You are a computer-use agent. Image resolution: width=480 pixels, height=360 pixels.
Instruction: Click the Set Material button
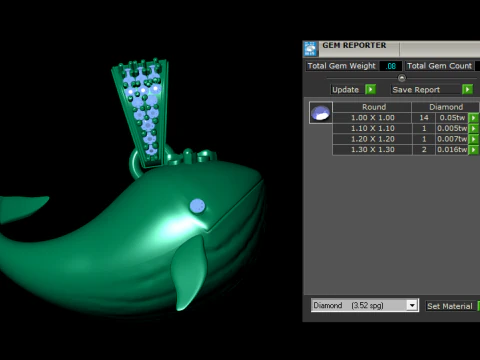(451, 306)
